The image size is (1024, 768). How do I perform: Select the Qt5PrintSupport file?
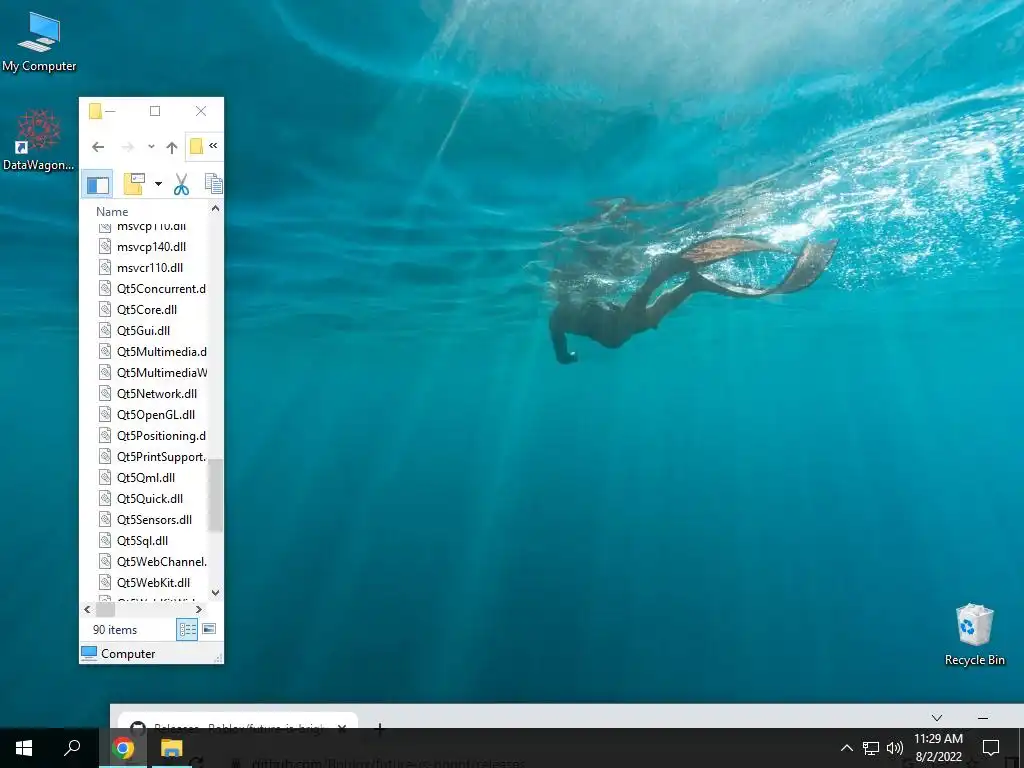(161, 456)
